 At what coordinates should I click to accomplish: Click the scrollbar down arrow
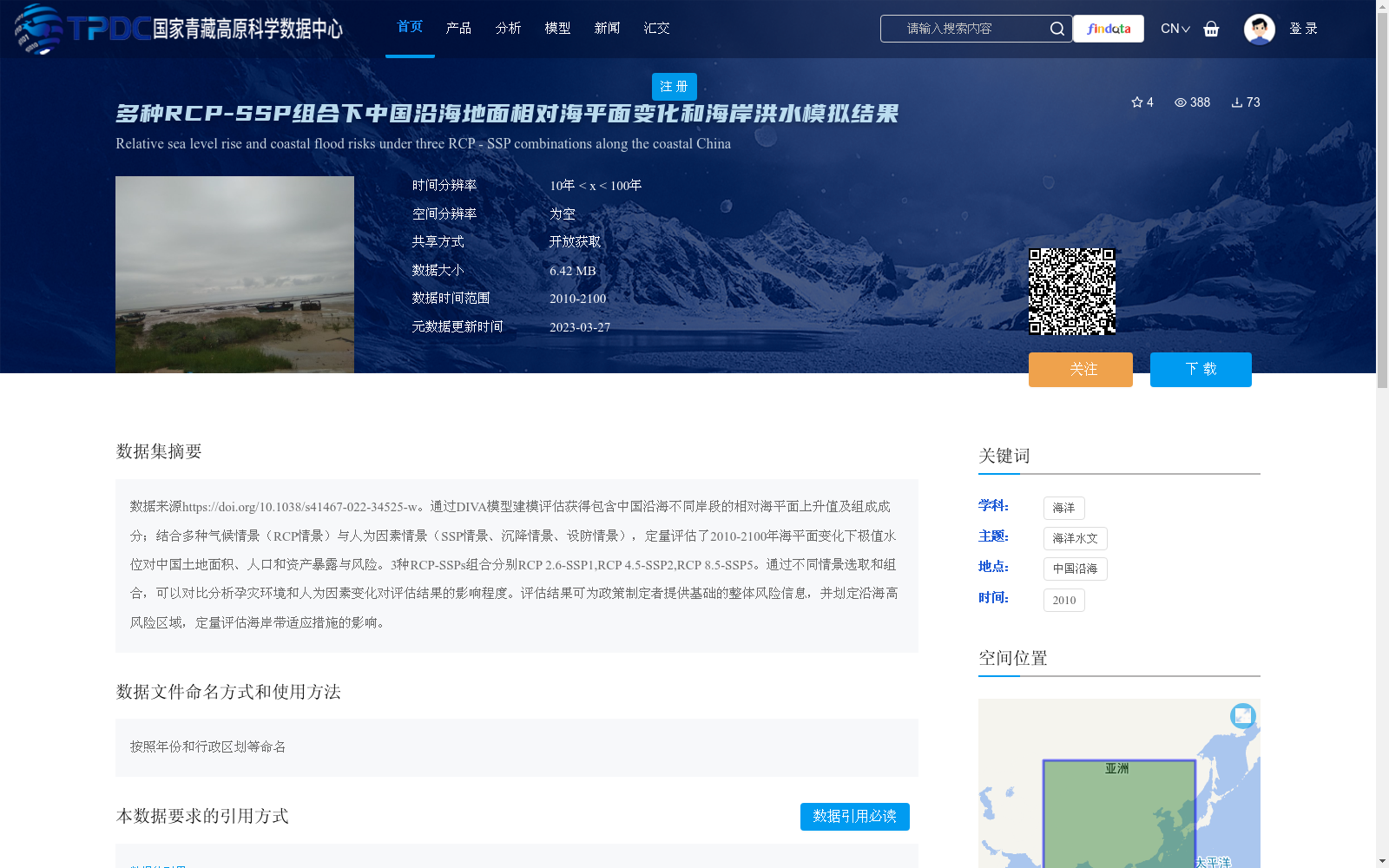coord(1382,862)
